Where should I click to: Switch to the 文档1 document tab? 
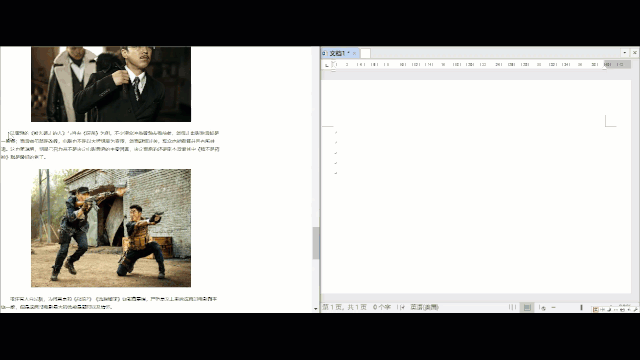tap(339, 53)
